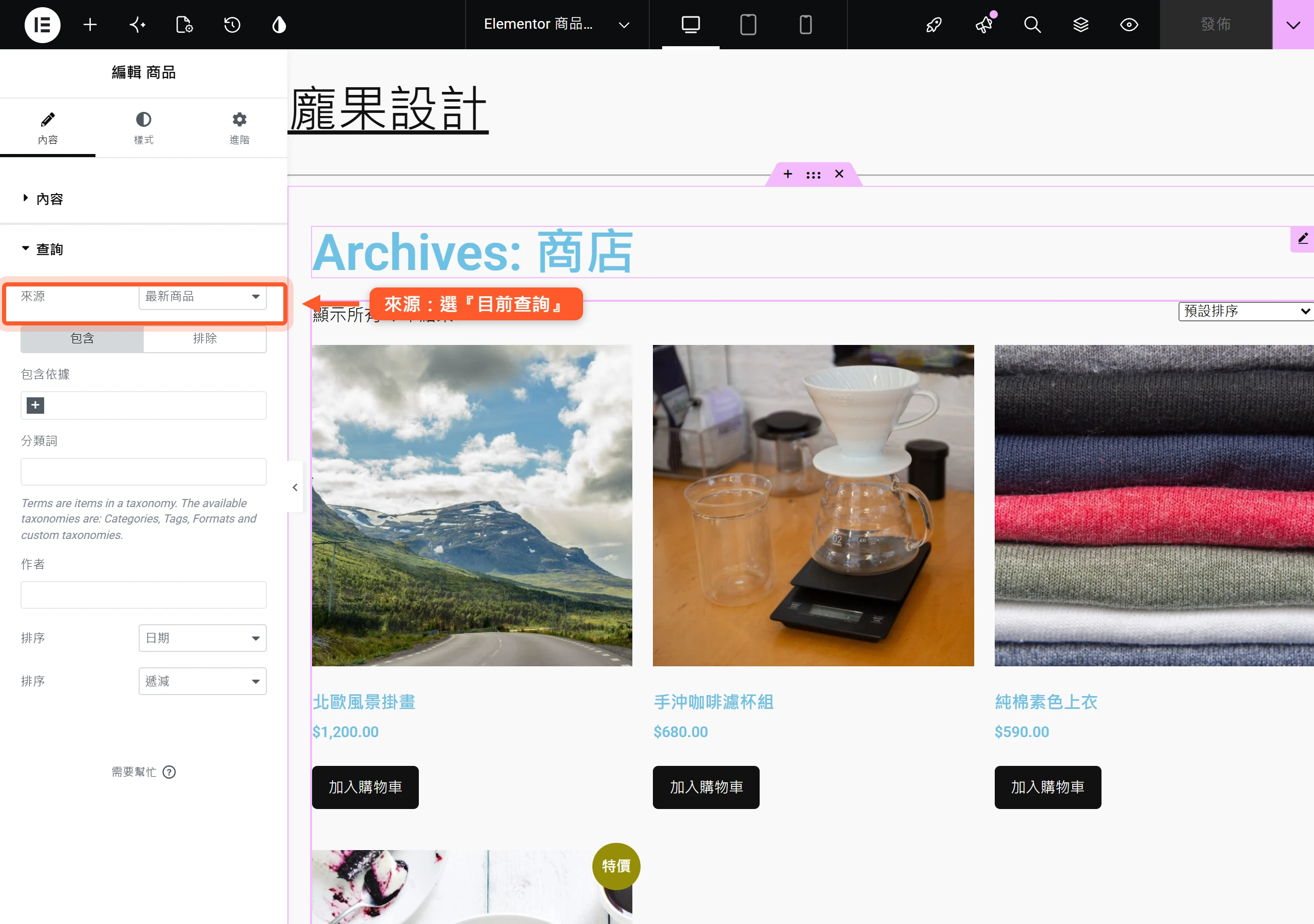Viewport: 1314px width, 924px height.
Task: Switch to the 樣式 style tab
Action: 143,128
